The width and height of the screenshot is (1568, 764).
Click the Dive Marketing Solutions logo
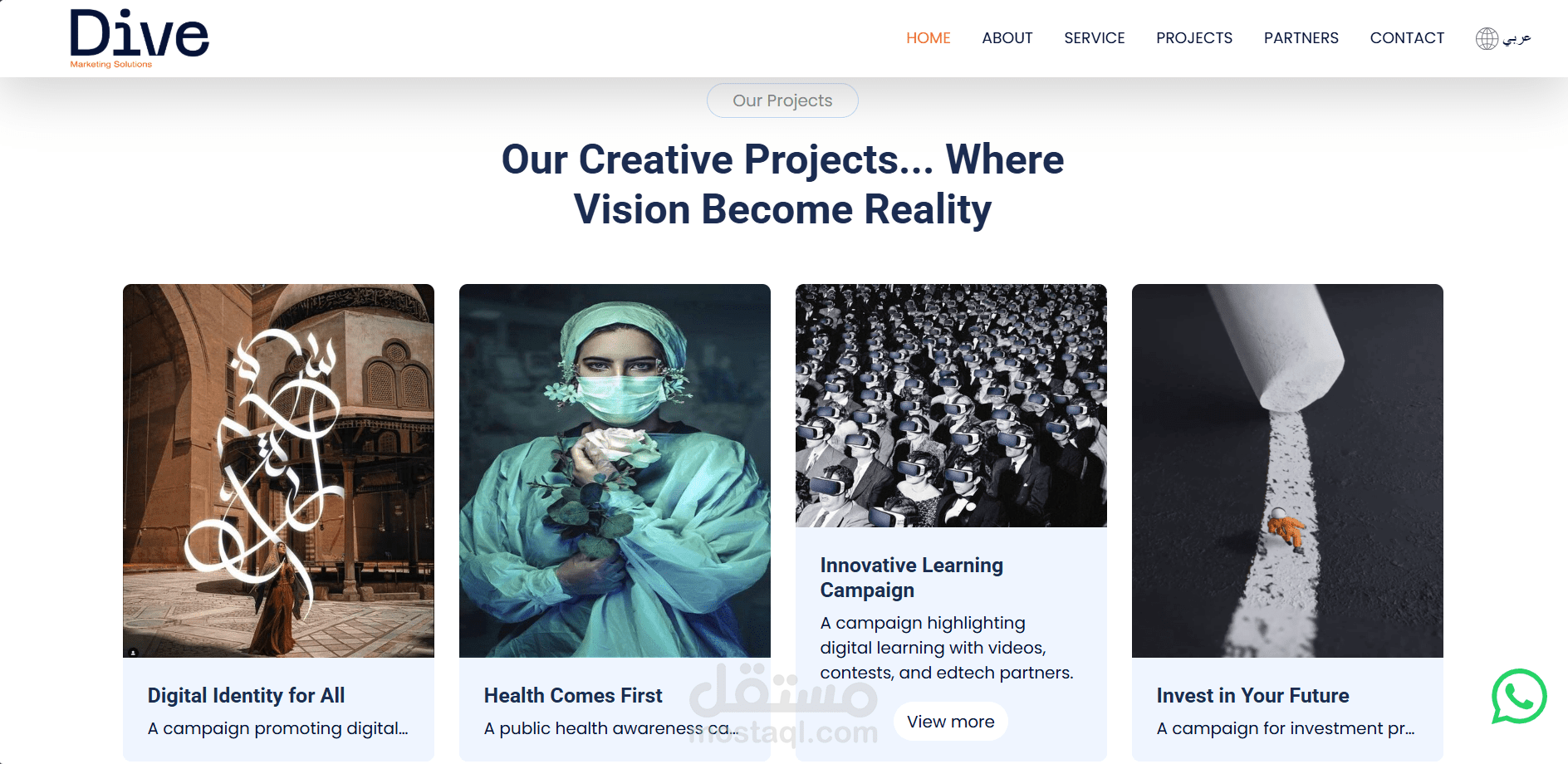(x=139, y=38)
